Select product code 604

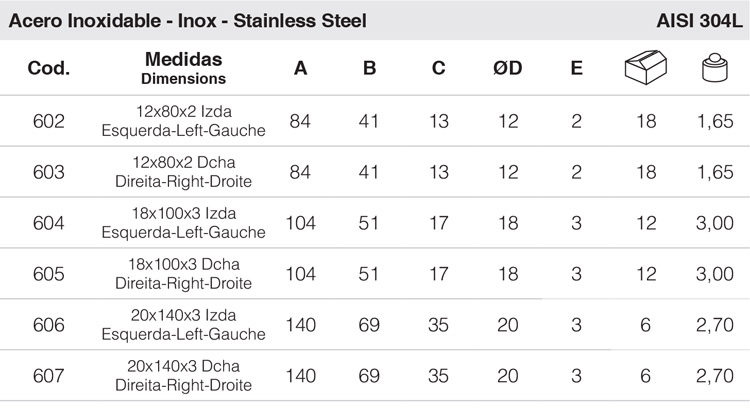(48, 223)
